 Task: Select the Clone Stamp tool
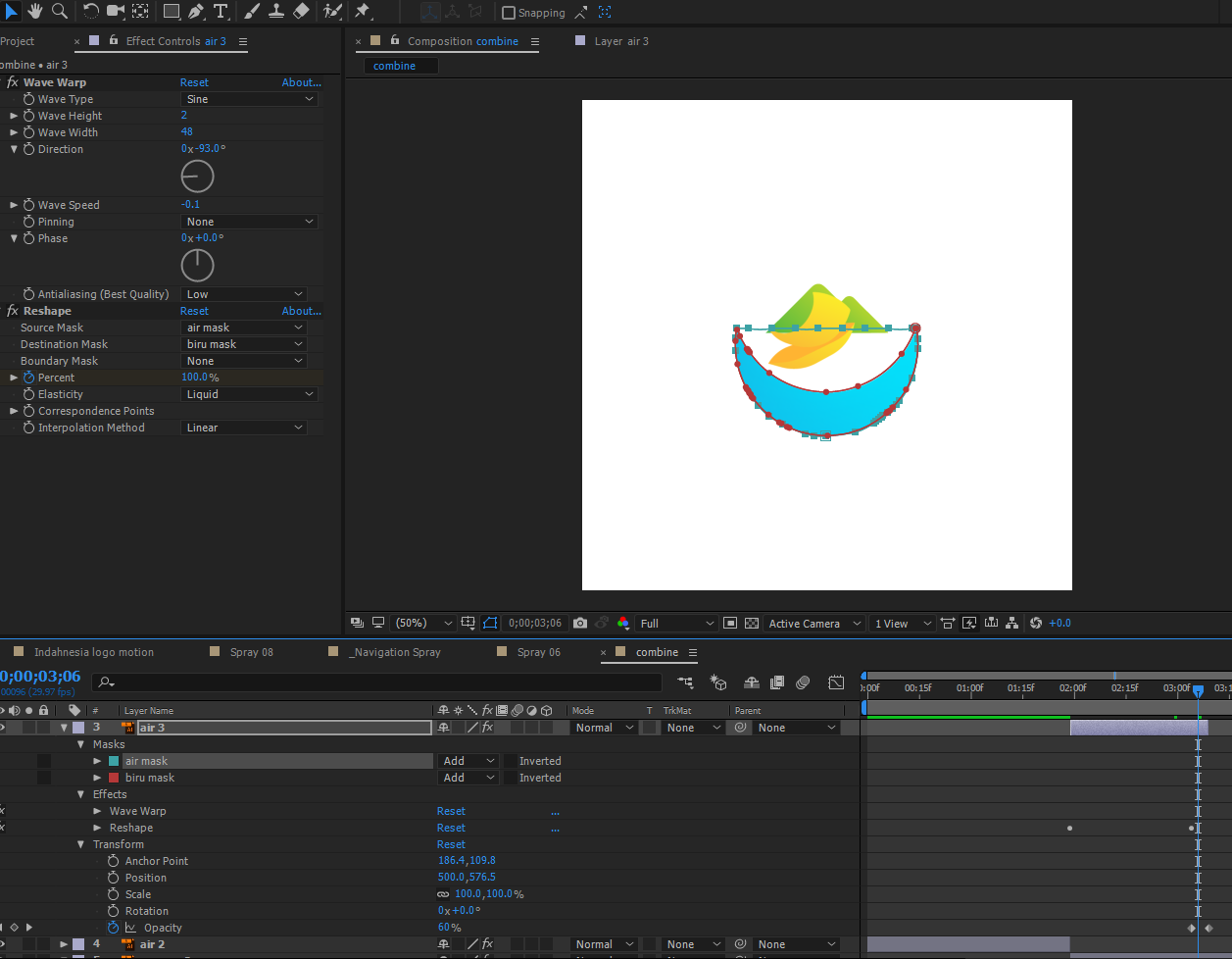275,12
